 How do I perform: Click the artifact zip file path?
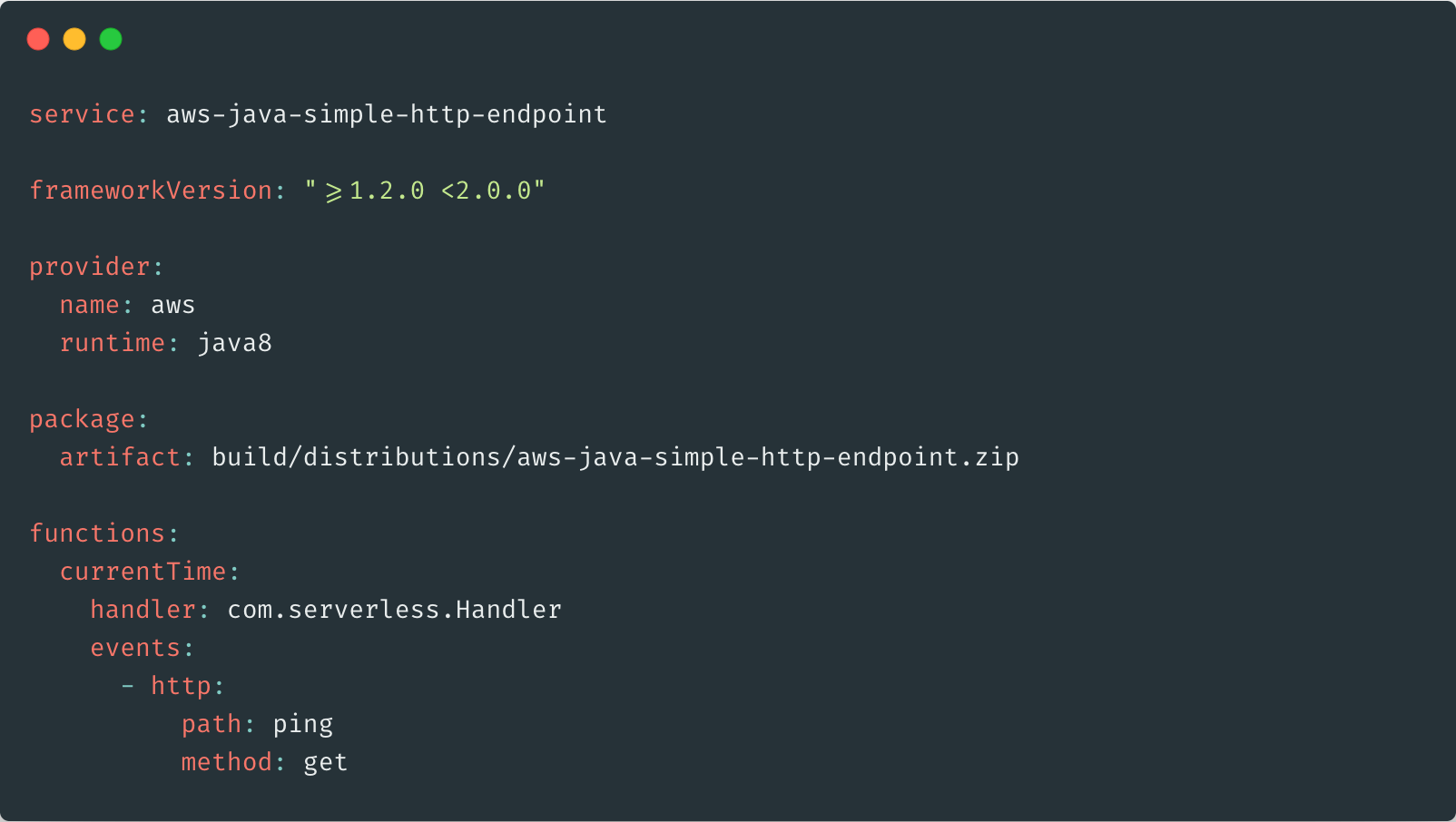coord(615,457)
